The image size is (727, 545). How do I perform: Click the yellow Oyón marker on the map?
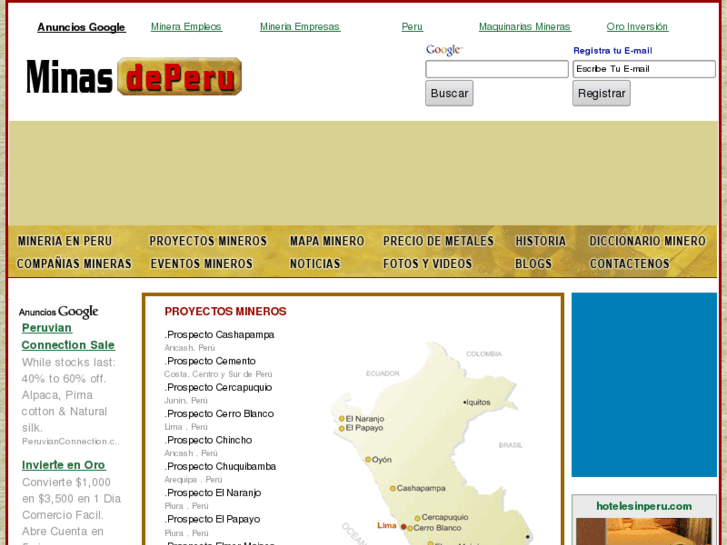tap(368, 460)
